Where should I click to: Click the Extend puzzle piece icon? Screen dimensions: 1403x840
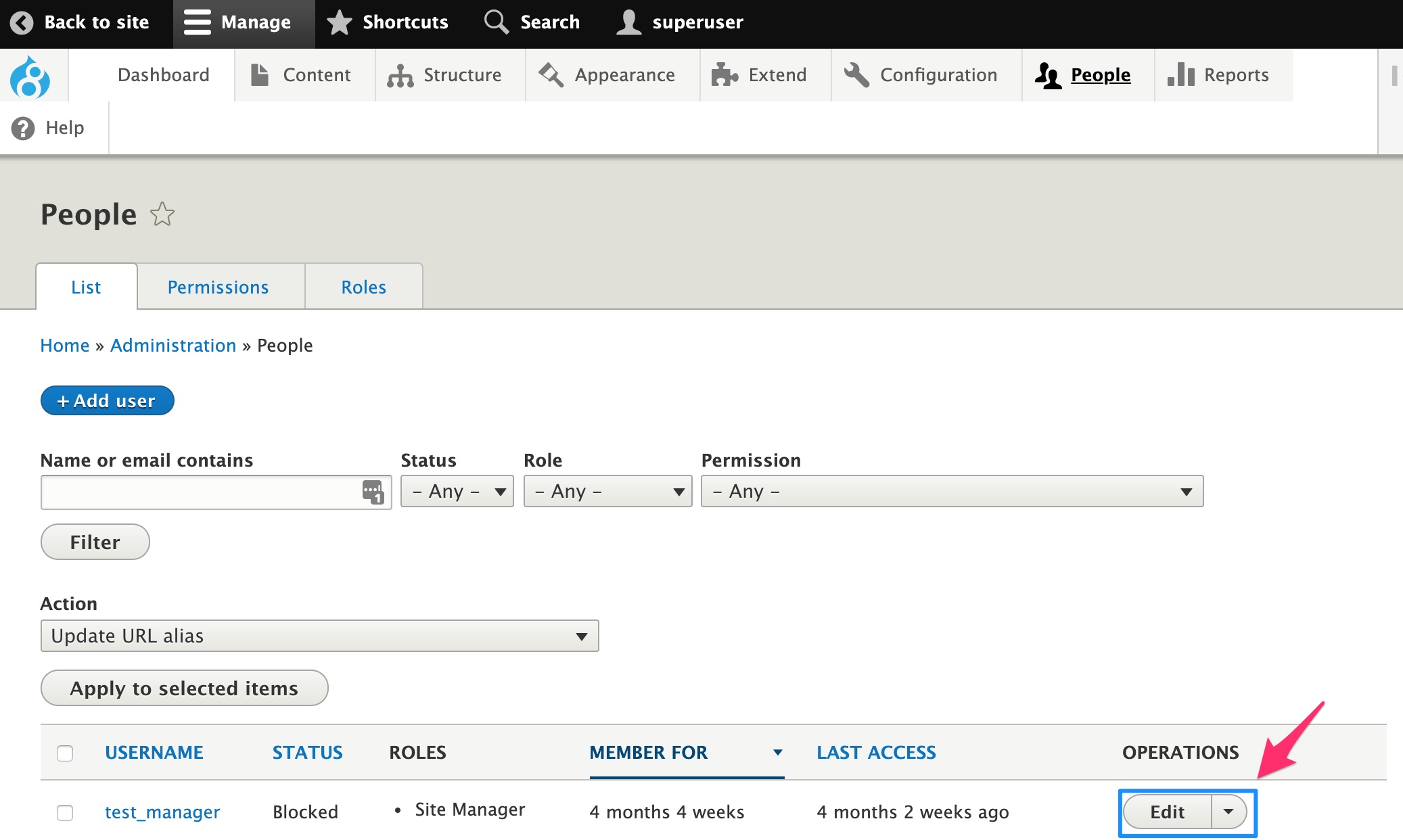point(724,75)
